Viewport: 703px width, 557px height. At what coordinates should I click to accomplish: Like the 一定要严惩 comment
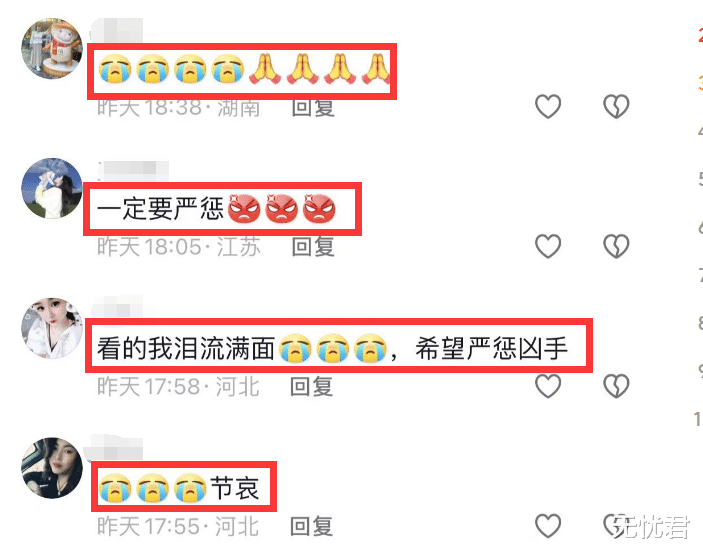click(548, 246)
